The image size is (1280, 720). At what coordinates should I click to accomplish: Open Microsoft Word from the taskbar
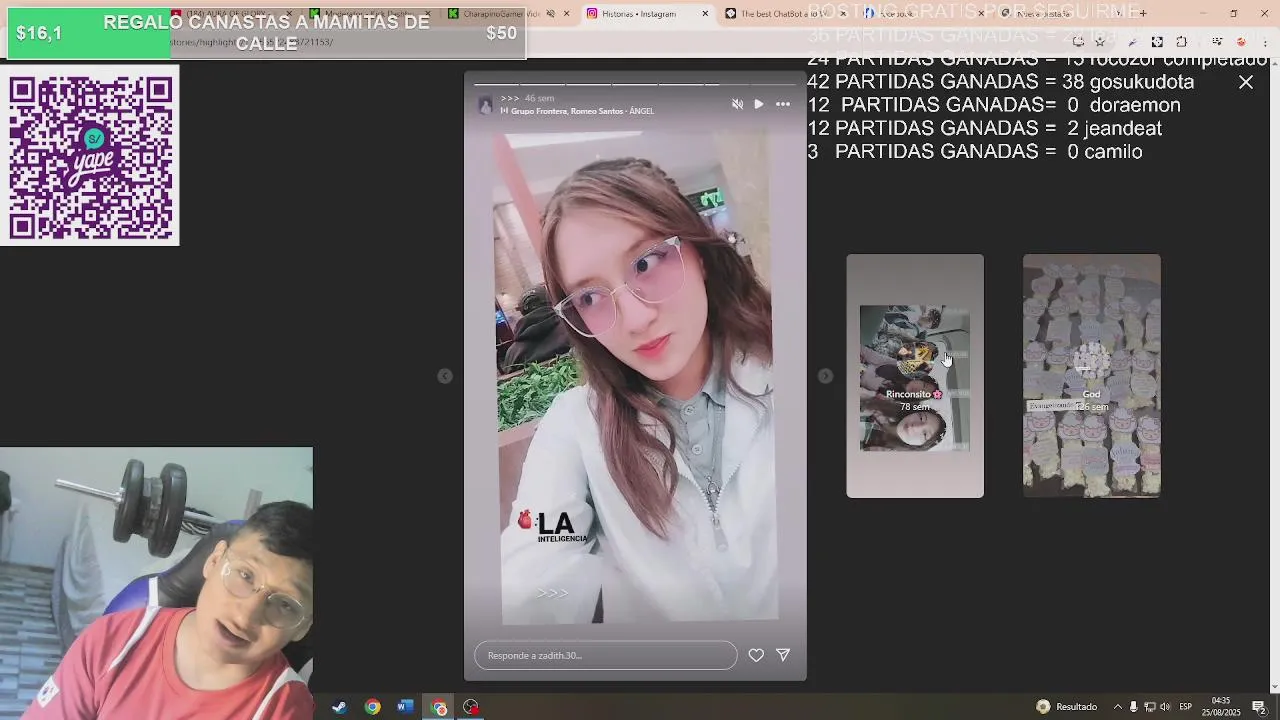tap(405, 707)
